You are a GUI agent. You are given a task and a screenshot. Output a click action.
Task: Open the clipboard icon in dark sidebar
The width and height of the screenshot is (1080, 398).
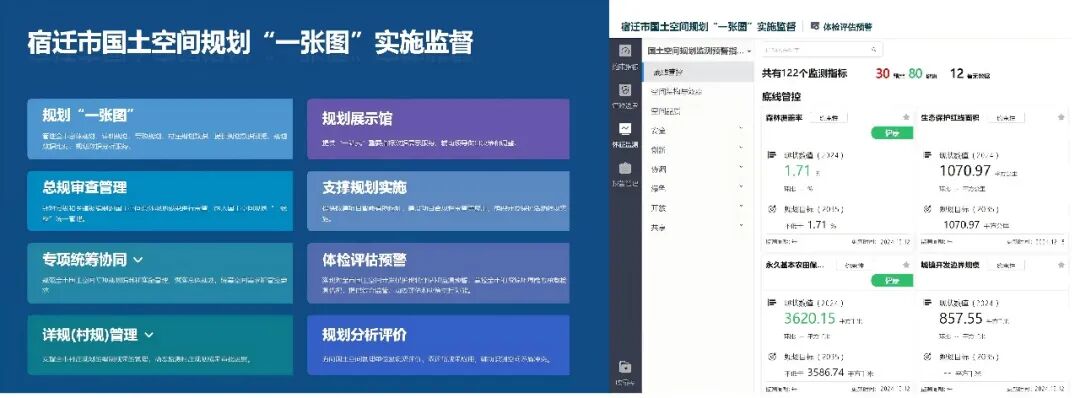625,168
